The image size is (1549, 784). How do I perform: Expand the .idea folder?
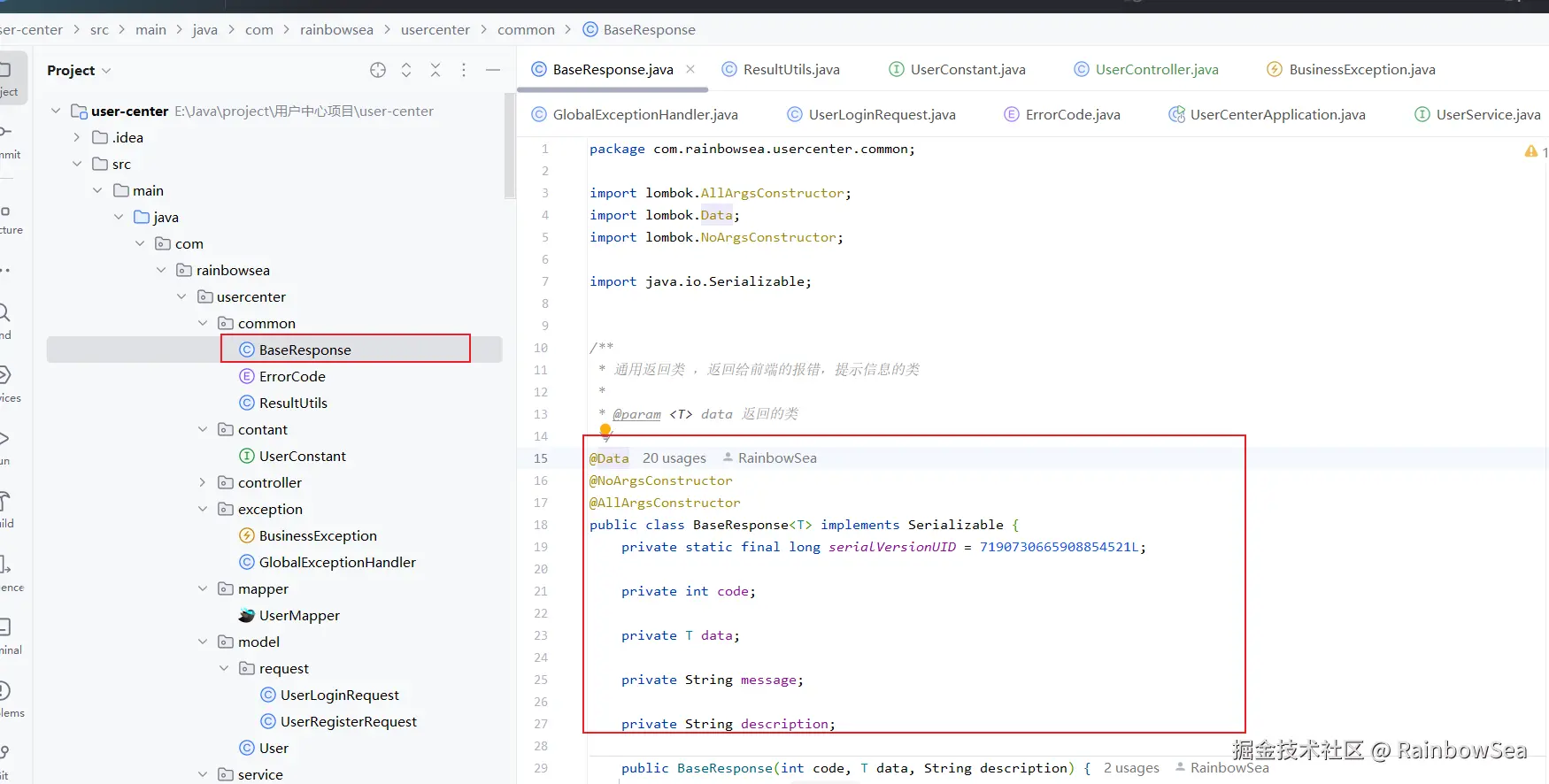click(77, 137)
